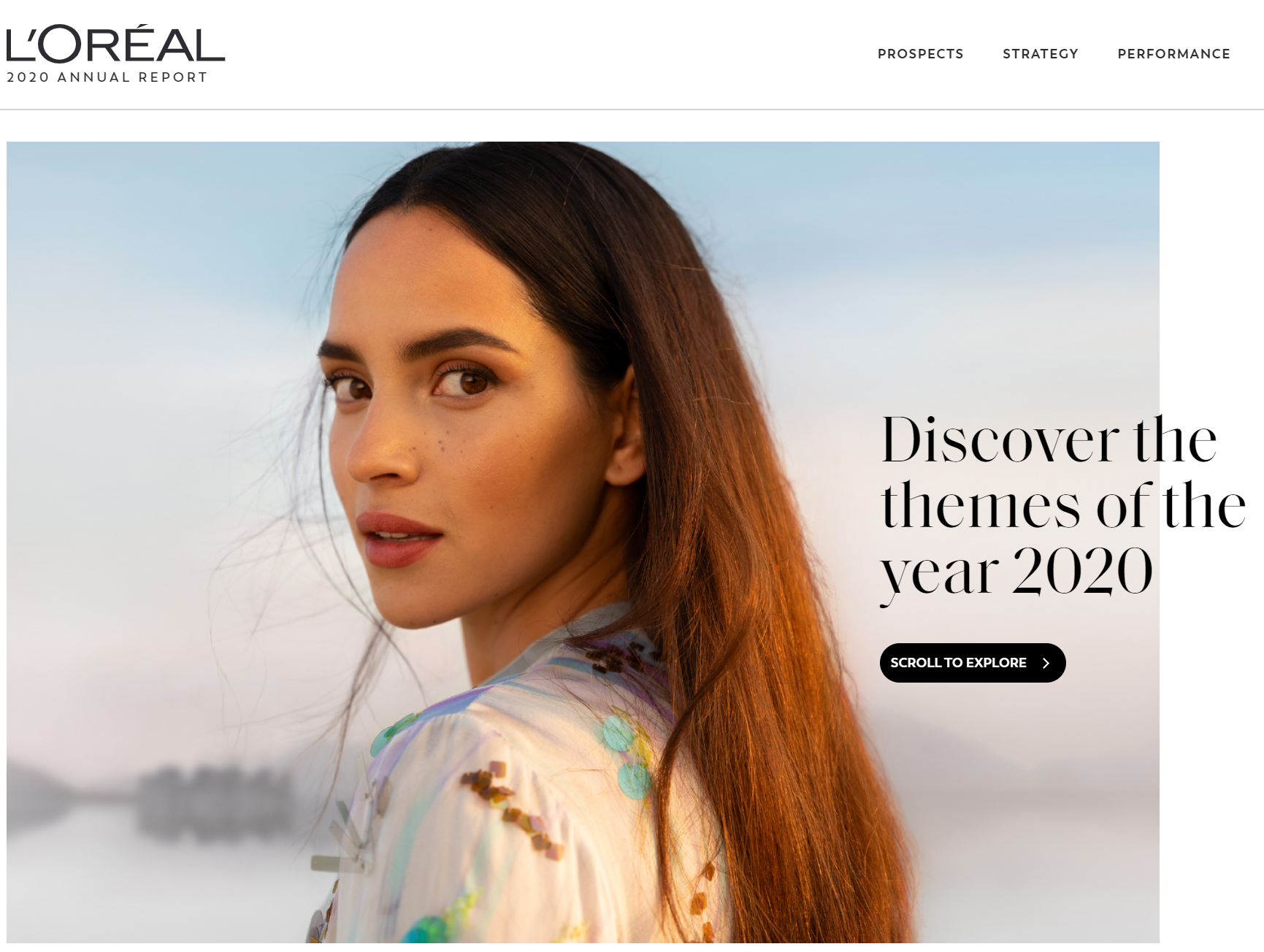Click the woman's red lips

point(399,538)
